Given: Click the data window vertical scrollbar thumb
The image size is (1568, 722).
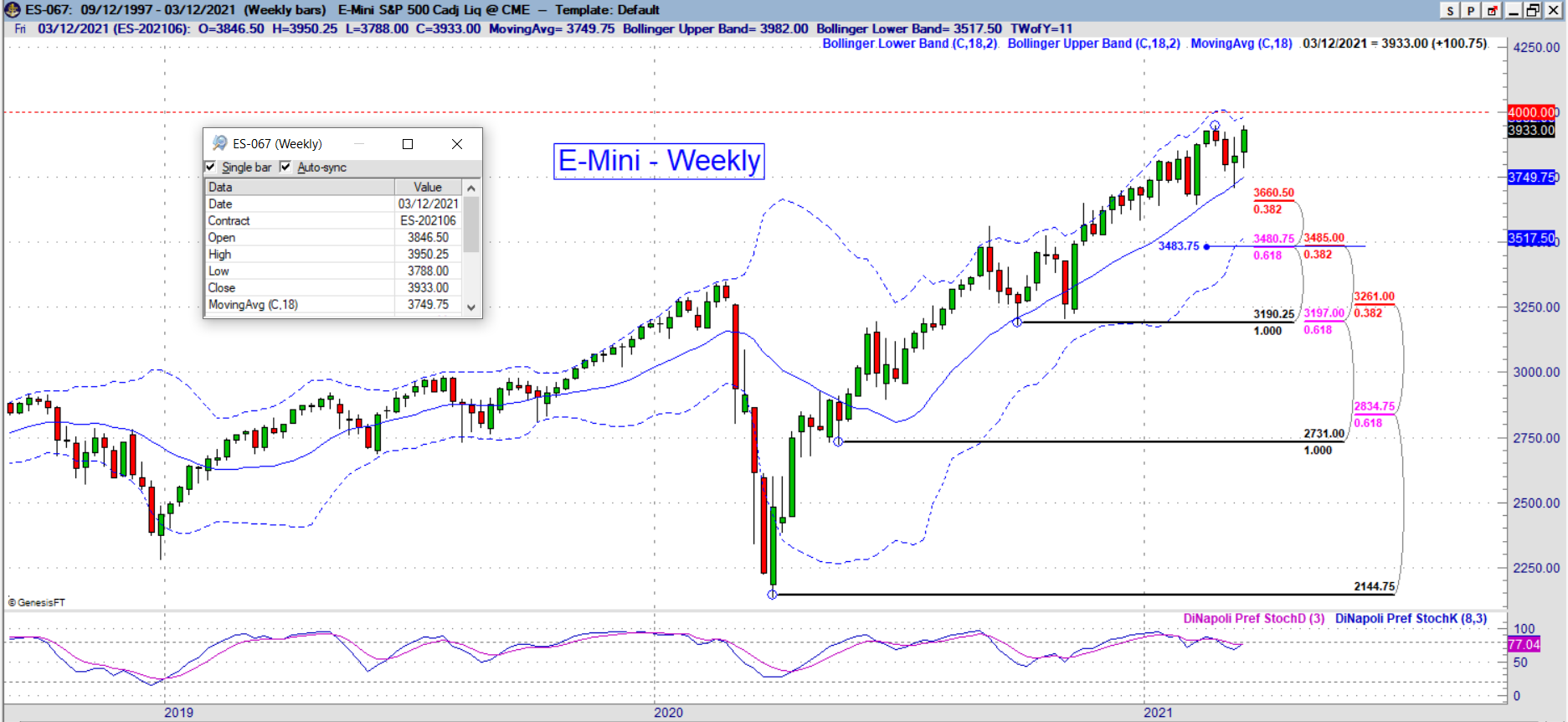Looking at the screenshot, I should click(x=471, y=224).
